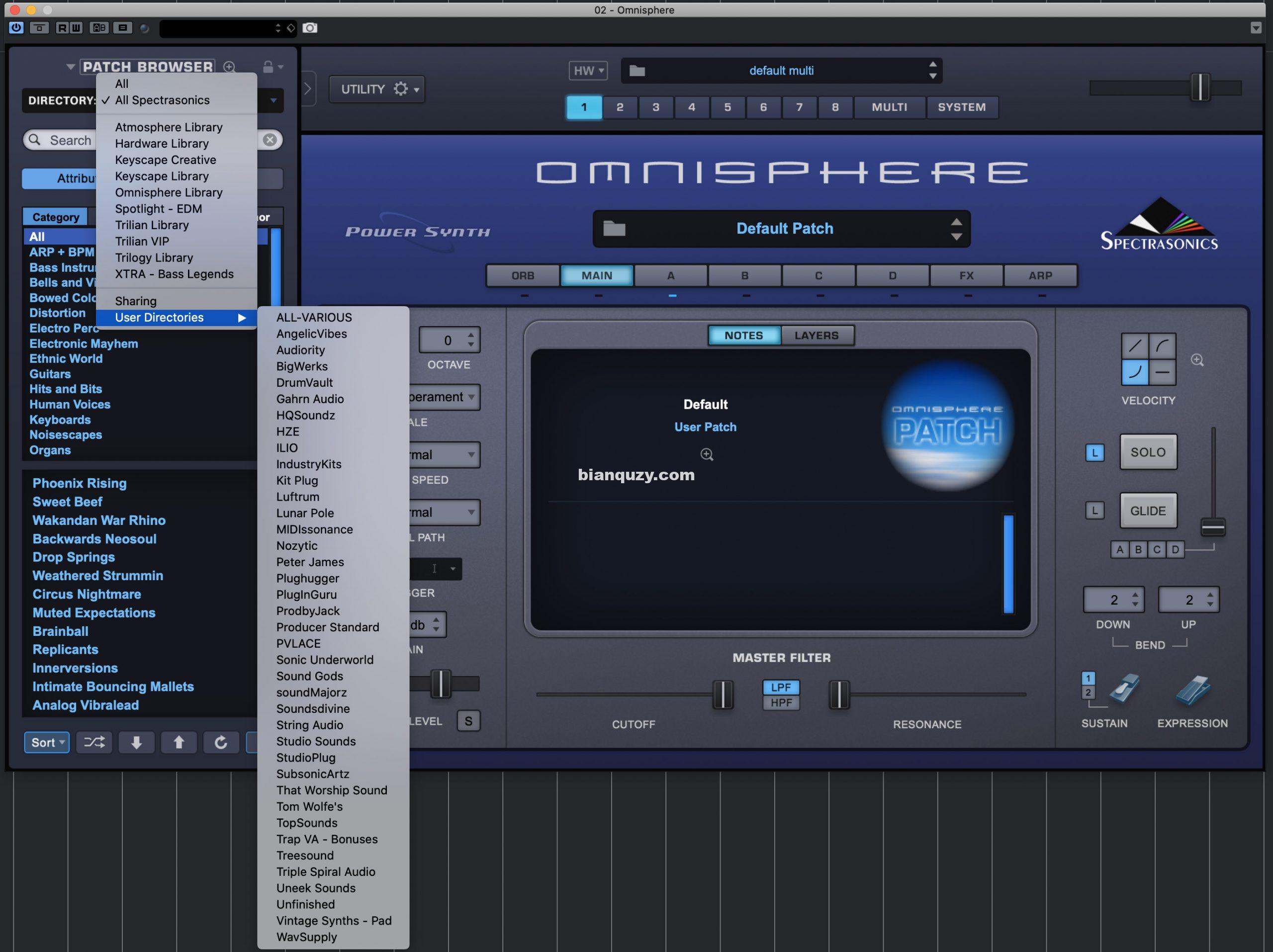Toggle the SOLO button

pyautogui.click(x=1148, y=452)
